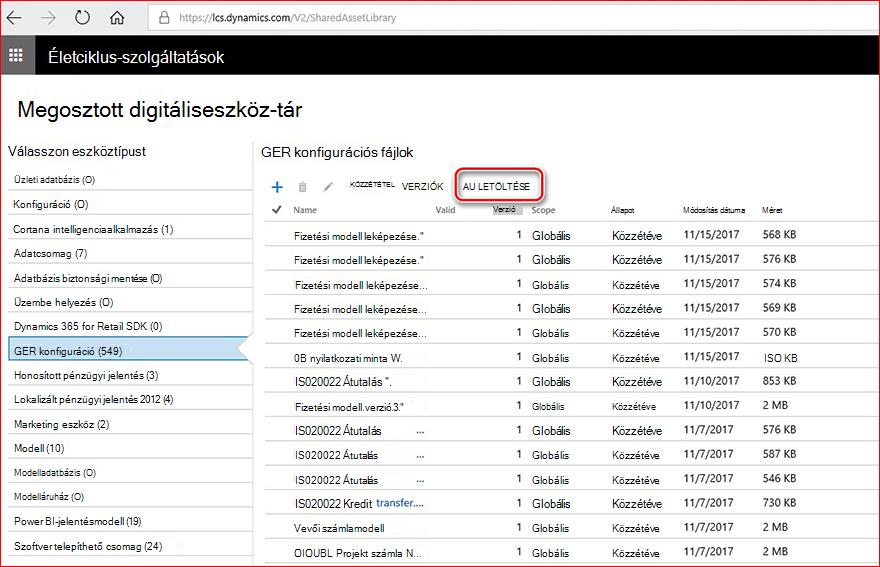The image size is (880, 567).
Task: Click the 11/10/2017 date of IS020022 Átutalás
Action: point(711,381)
